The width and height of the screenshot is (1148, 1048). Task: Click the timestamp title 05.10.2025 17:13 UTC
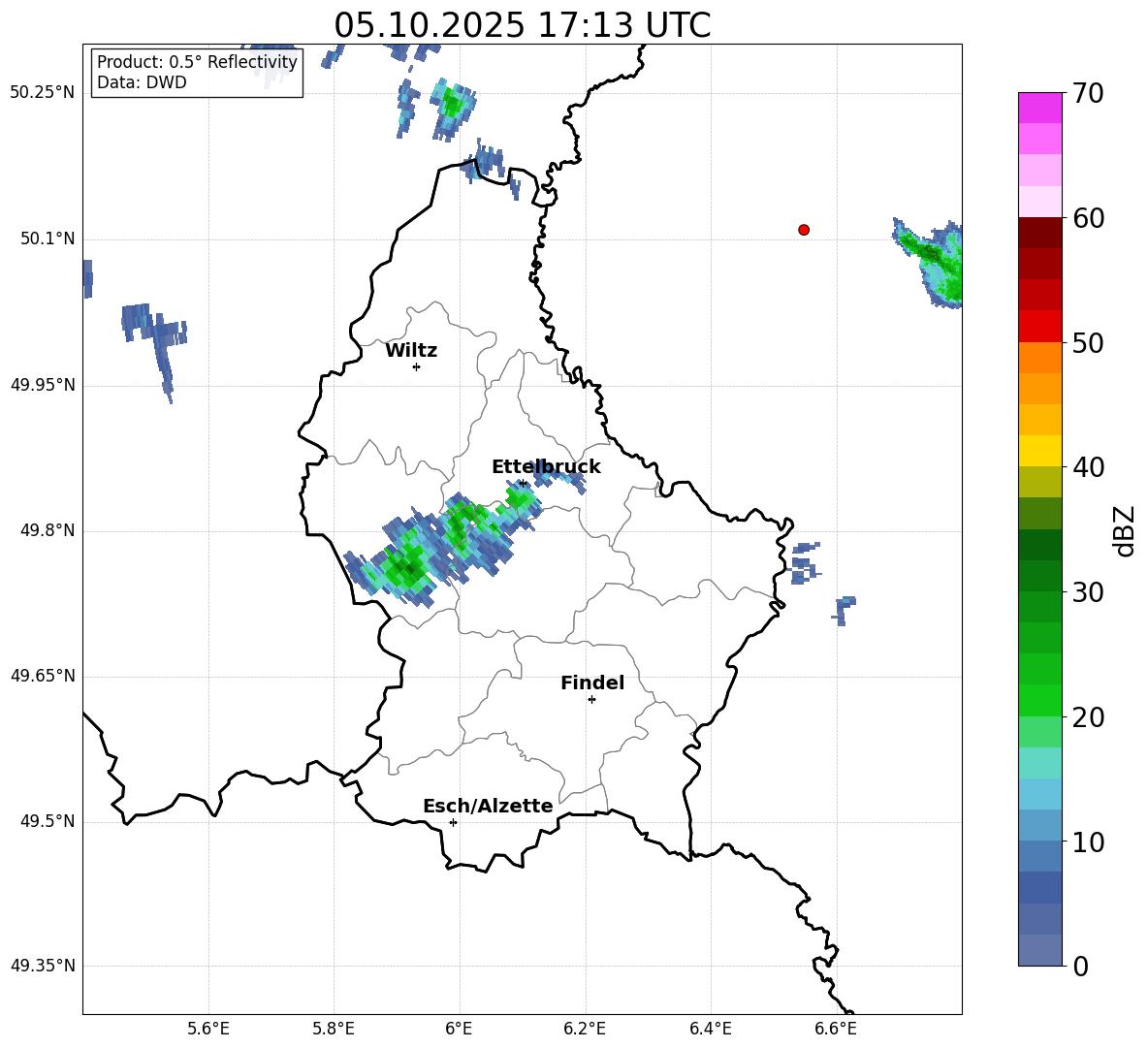[x=523, y=25]
